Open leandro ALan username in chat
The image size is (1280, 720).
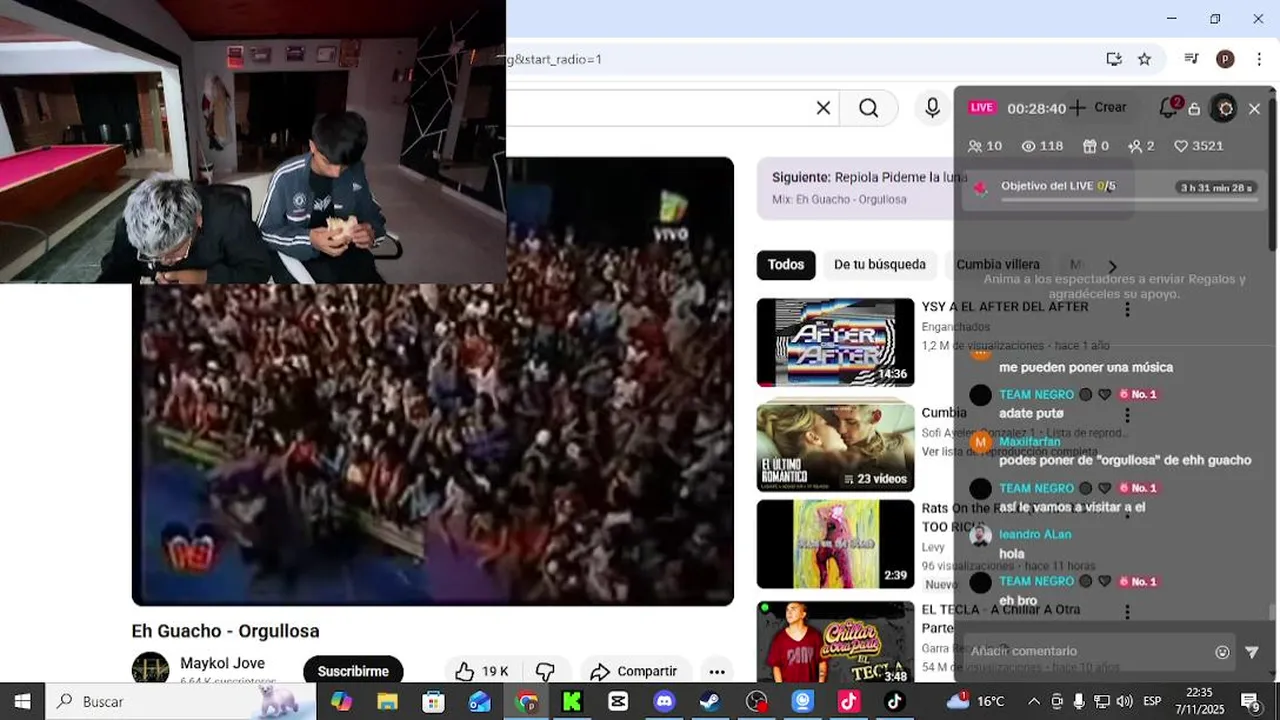click(1035, 534)
